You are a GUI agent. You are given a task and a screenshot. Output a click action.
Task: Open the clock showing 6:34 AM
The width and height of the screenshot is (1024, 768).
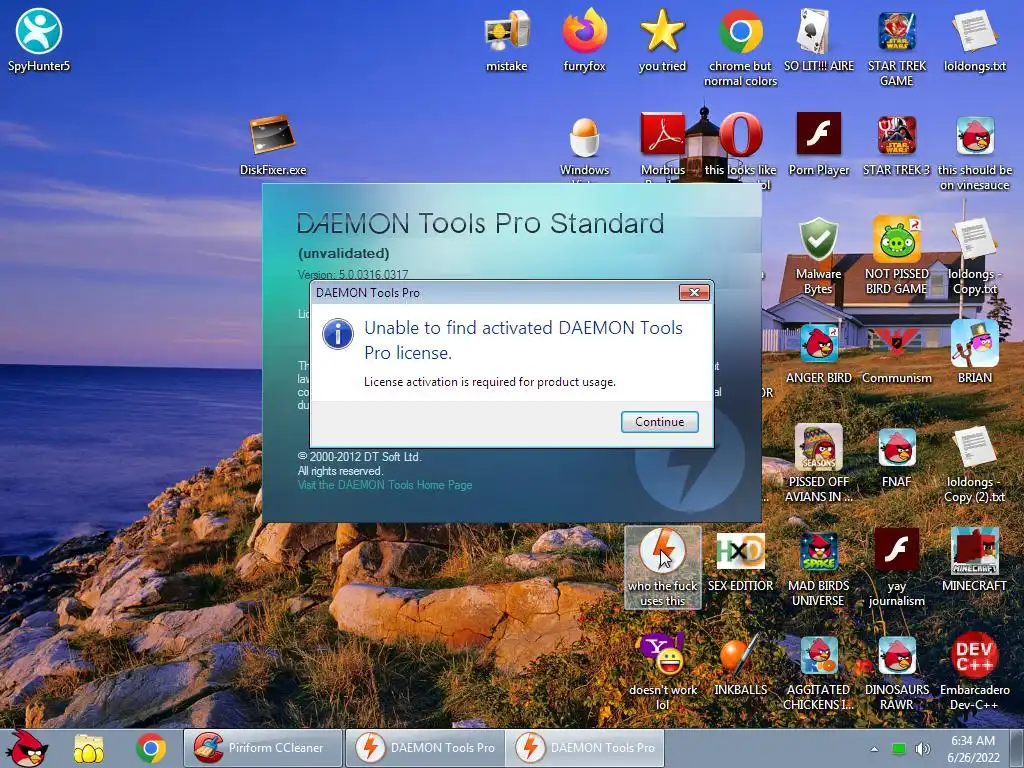(x=973, y=748)
